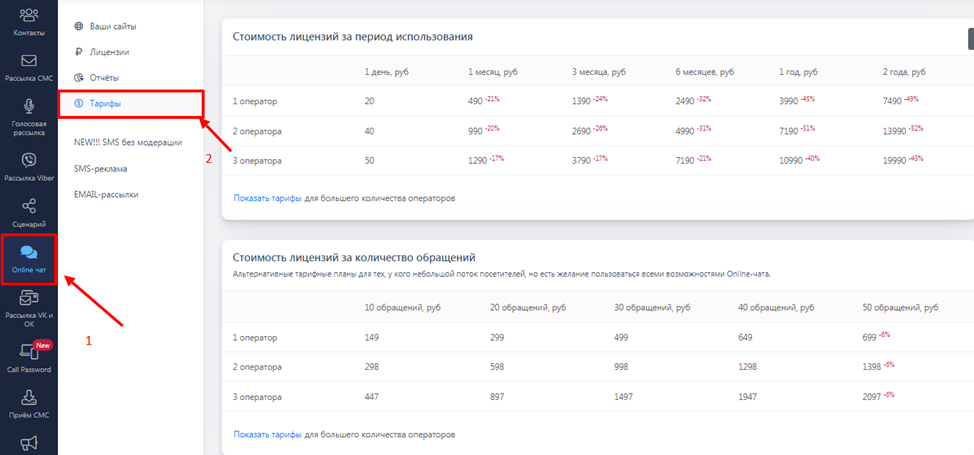The height and width of the screenshot is (455, 974).
Task: Open Рассылка СМС envelope icon
Action: (x=29, y=61)
